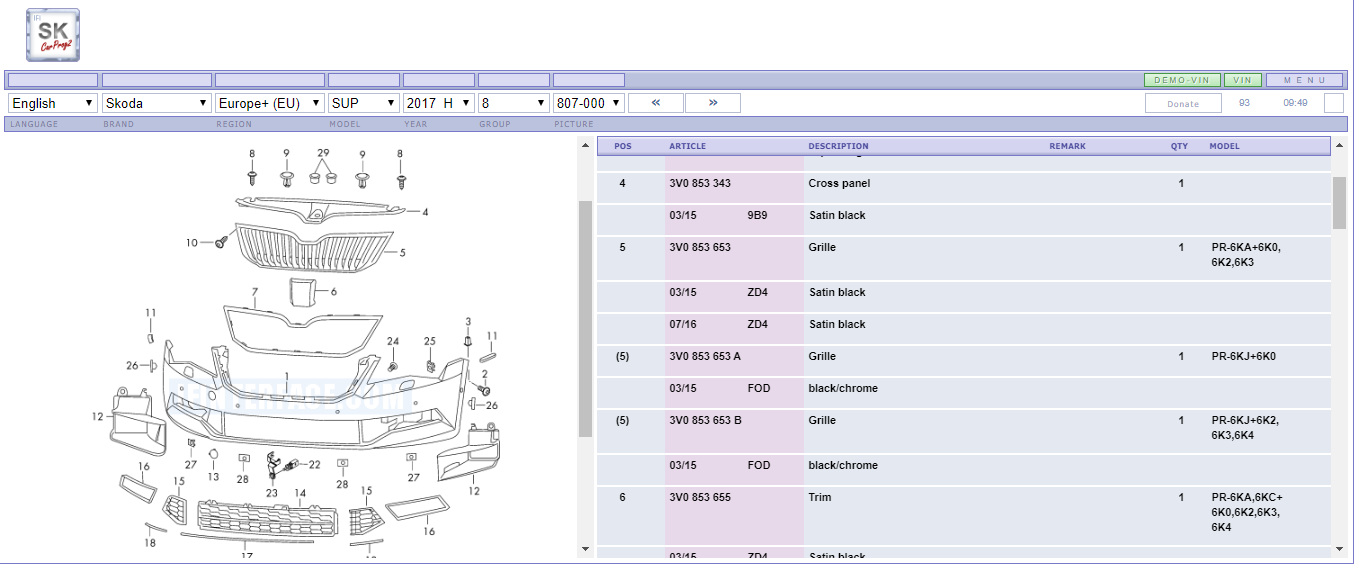Click the empty box beside 09:49

click(x=1333, y=103)
